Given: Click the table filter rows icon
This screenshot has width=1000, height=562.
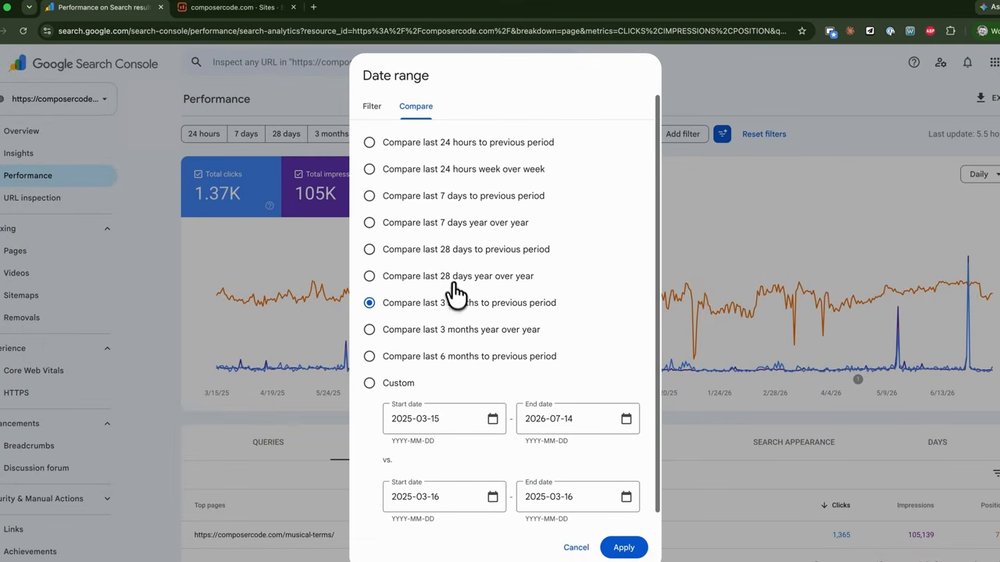Looking at the screenshot, I should point(996,473).
